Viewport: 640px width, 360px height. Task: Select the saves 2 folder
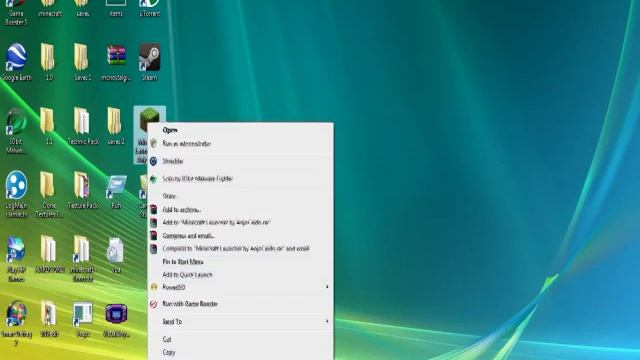coord(116,126)
